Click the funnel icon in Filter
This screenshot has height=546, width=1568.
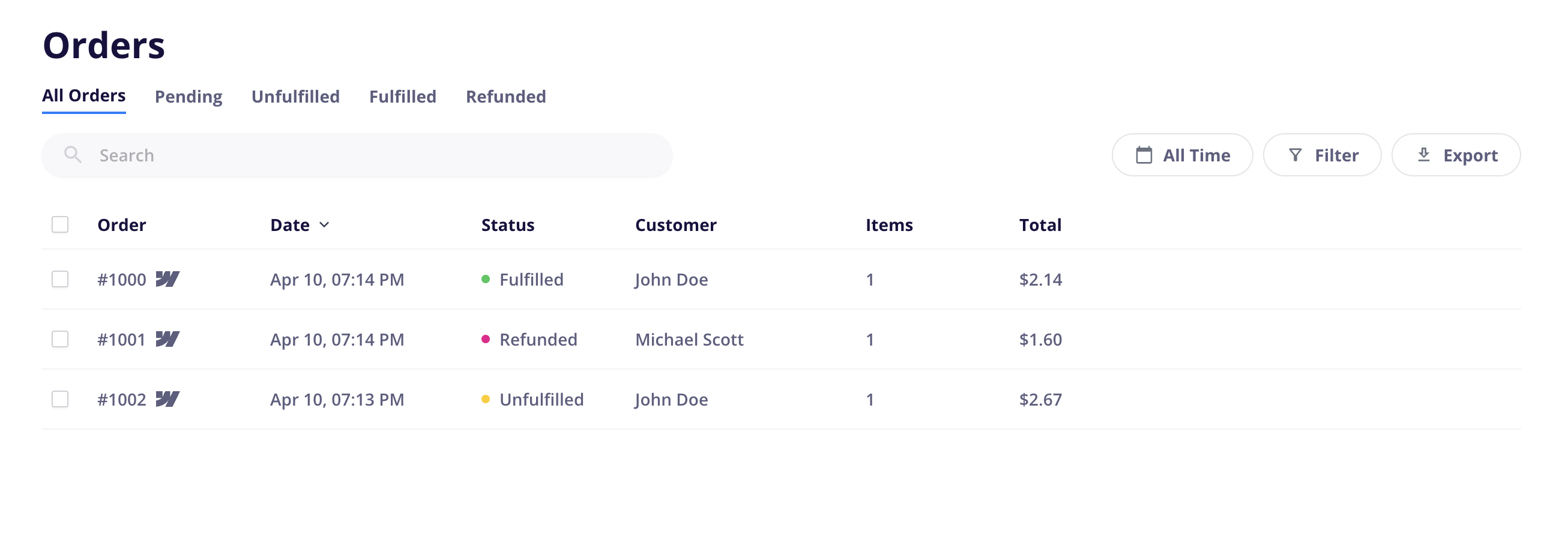1295,155
